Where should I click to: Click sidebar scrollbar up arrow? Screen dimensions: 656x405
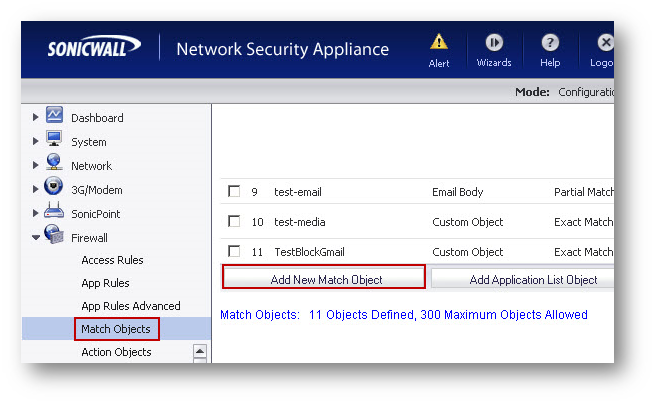(199, 351)
